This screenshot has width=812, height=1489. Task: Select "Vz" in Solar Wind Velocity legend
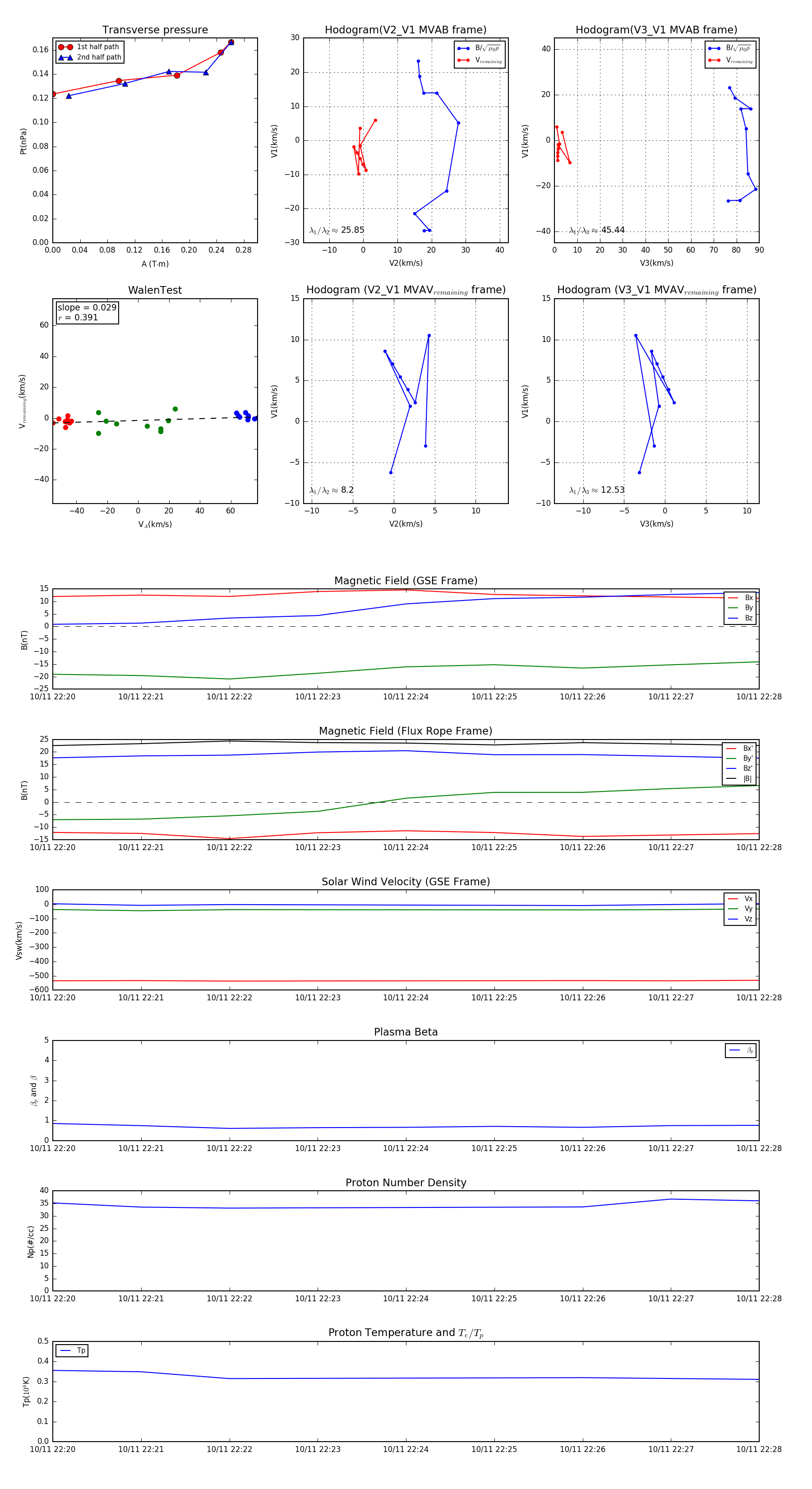[x=741, y=919]
